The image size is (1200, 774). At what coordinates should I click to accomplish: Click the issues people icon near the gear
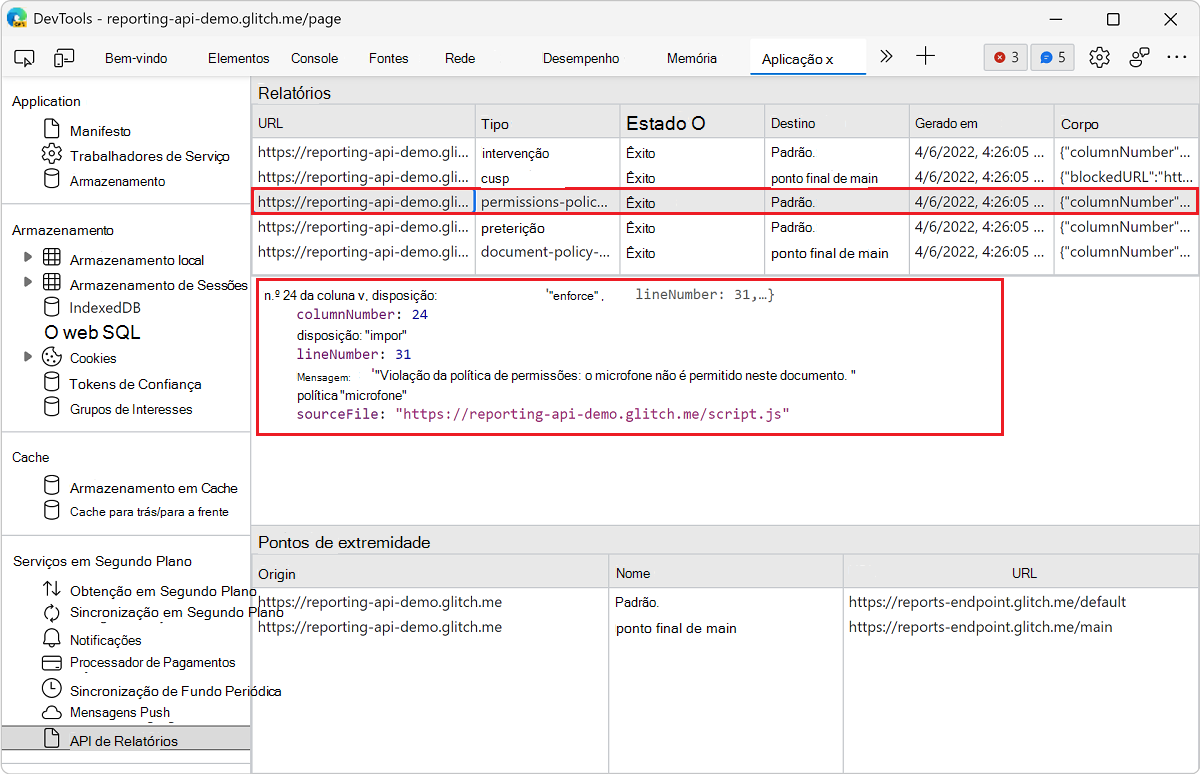1139,57
